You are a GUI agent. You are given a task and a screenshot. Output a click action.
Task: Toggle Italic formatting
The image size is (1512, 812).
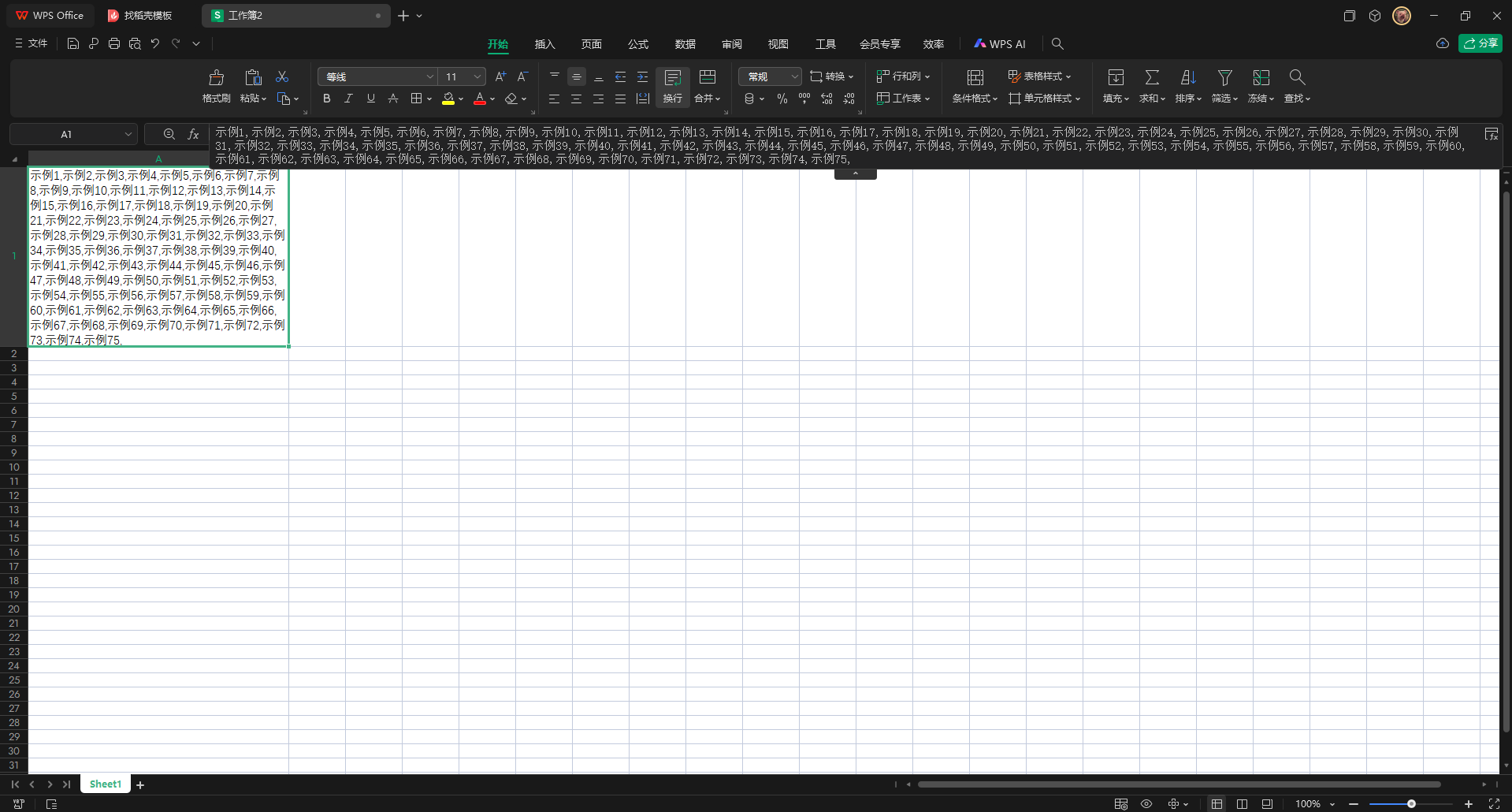[348, 99]
